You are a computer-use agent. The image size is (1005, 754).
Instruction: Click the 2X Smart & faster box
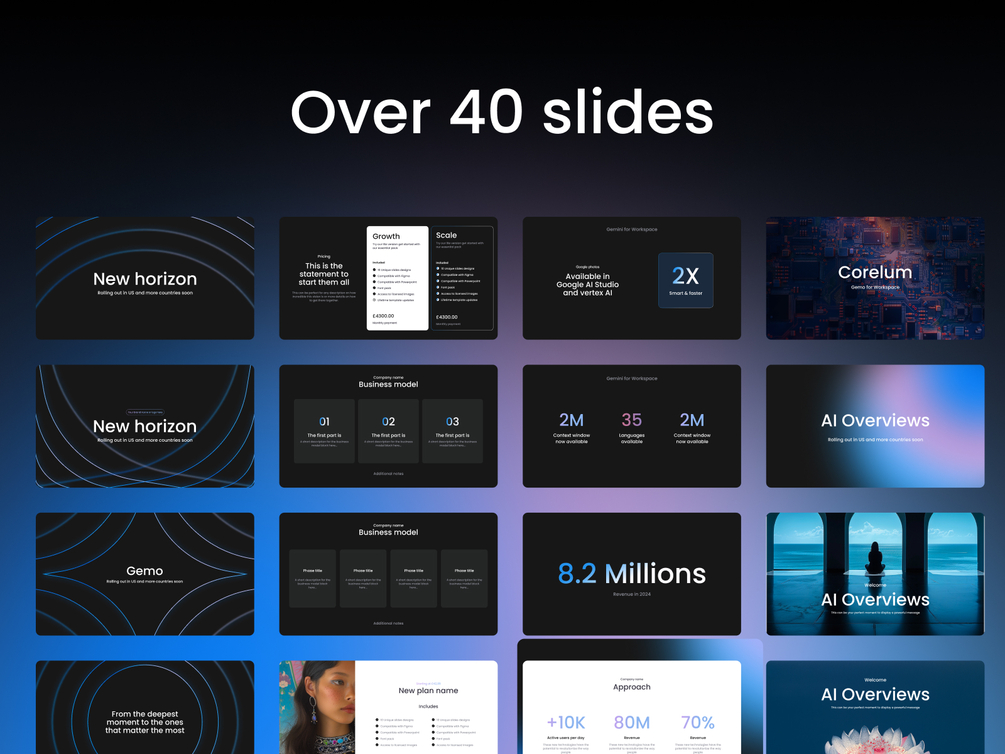click(x=686, y=280)
